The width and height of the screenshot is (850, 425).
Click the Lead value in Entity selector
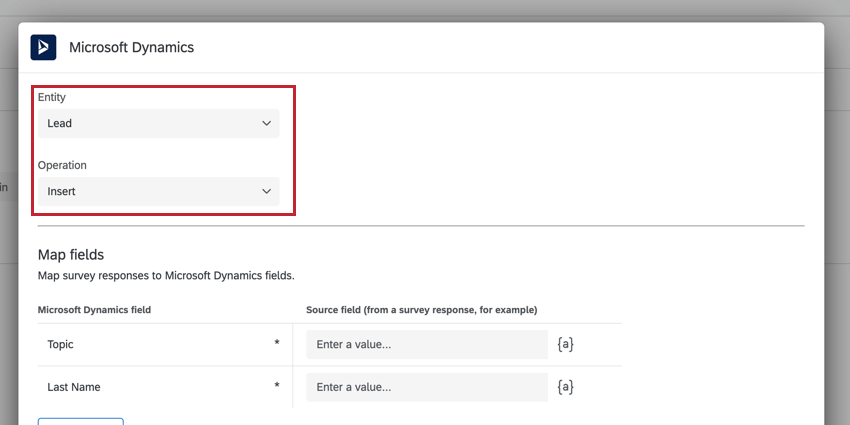tap(60, 124)
